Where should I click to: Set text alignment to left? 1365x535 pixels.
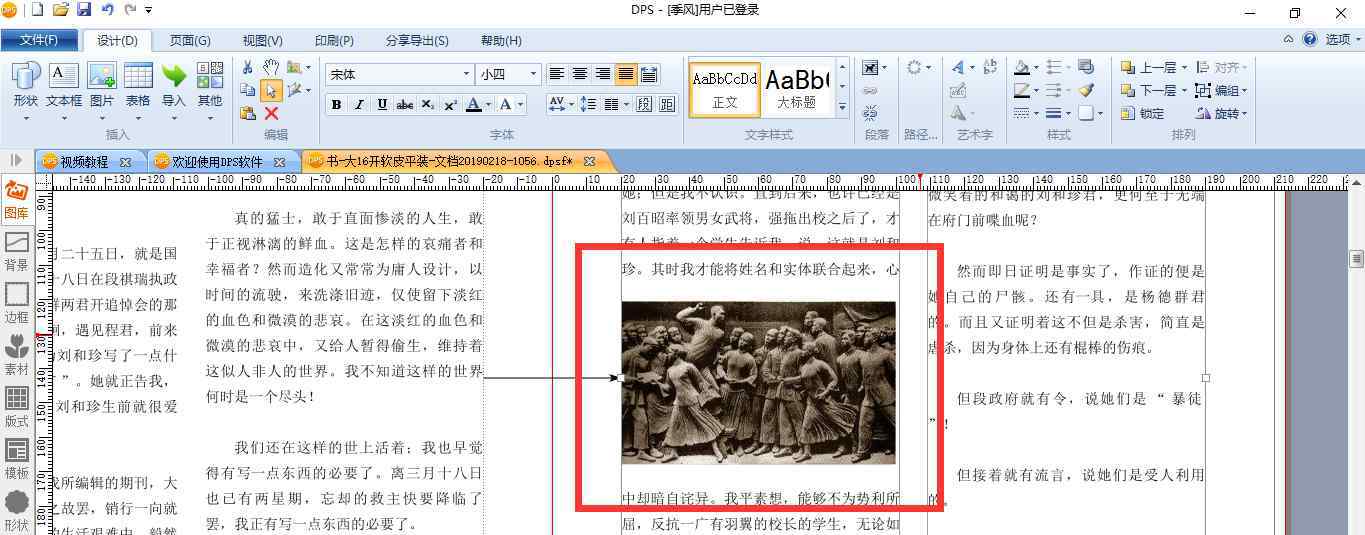[558, 74]
